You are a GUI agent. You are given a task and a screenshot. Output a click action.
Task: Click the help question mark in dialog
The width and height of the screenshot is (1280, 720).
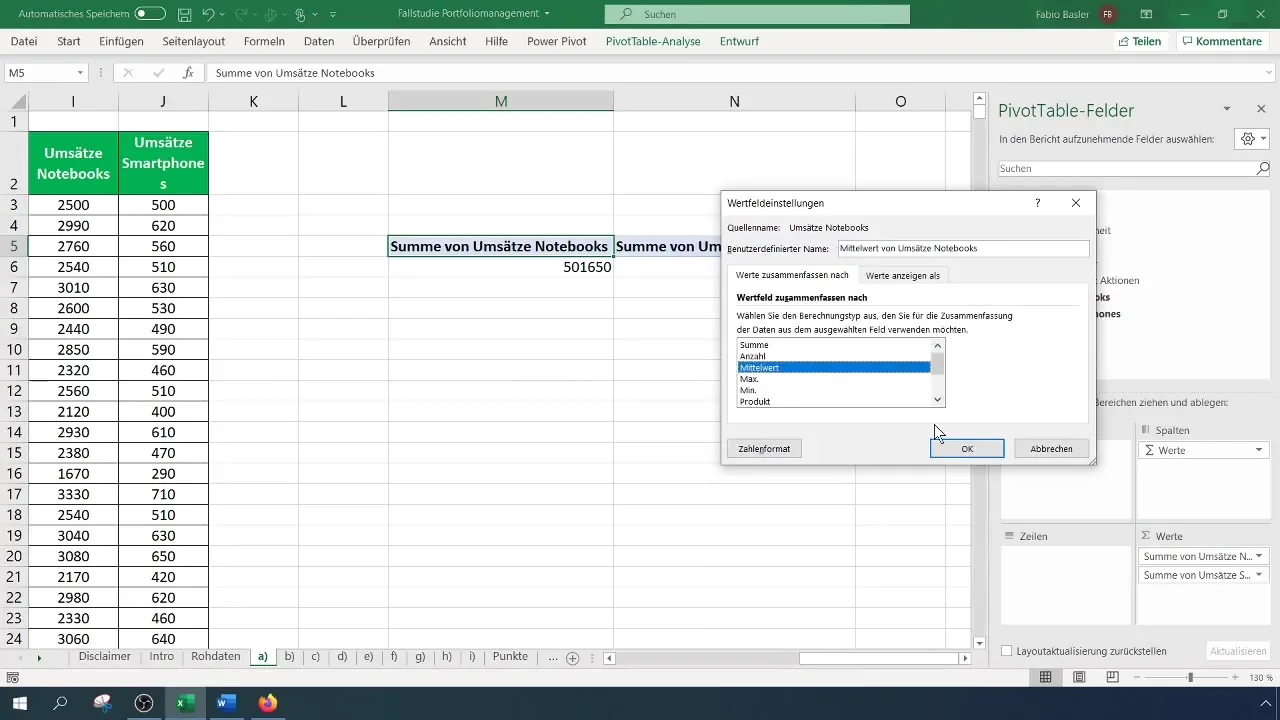point(1037,203)
